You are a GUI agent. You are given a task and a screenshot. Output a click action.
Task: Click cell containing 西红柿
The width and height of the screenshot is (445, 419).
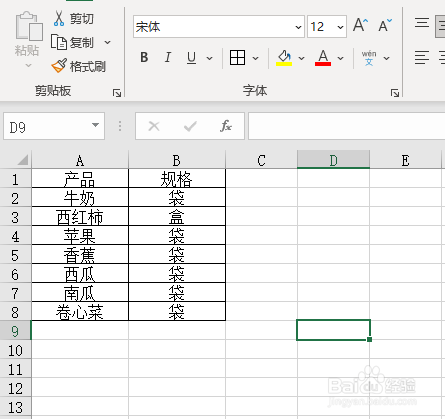pos(80,217)
